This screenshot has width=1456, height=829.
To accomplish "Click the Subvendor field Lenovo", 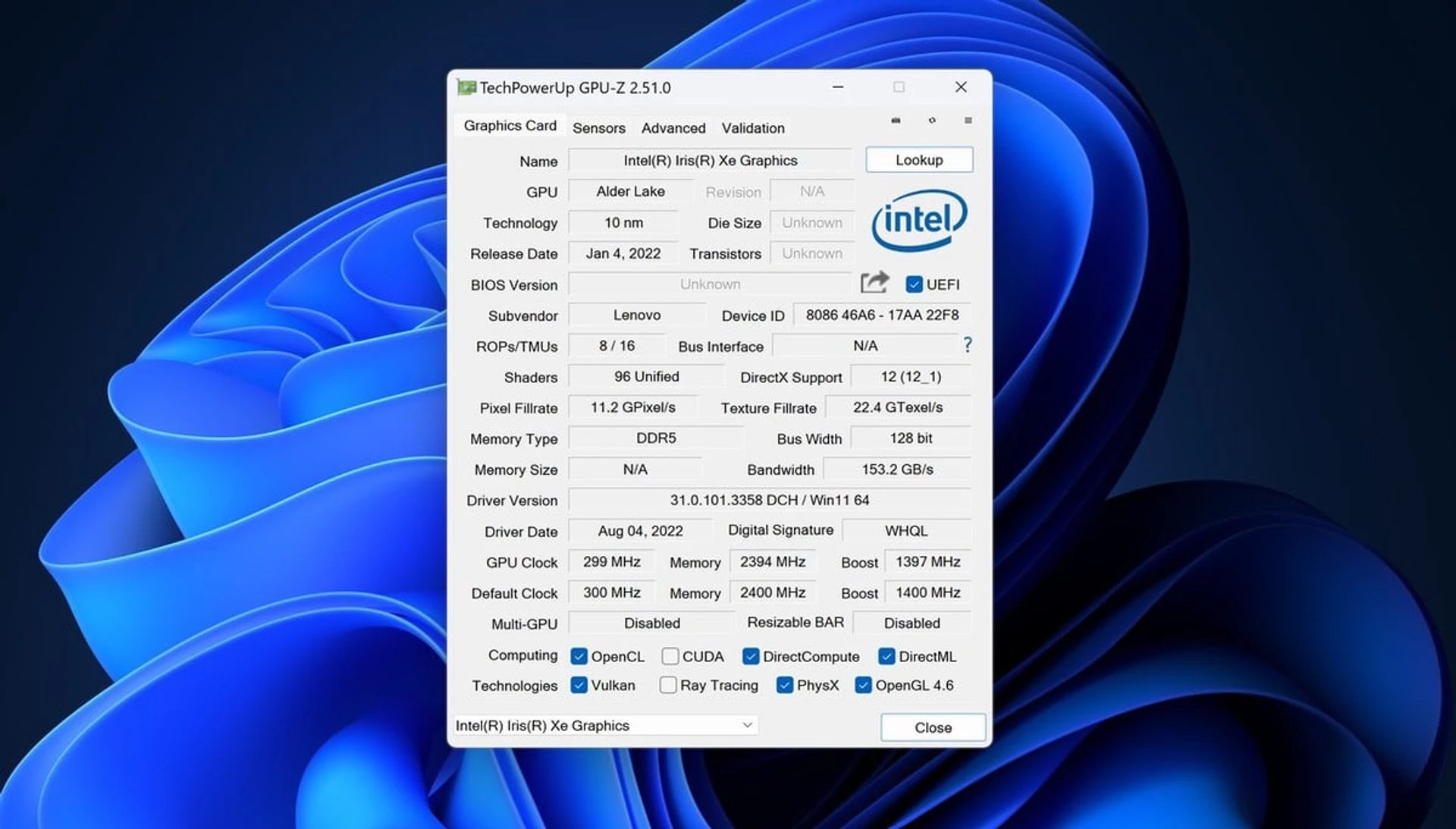I will pos(637,315).
